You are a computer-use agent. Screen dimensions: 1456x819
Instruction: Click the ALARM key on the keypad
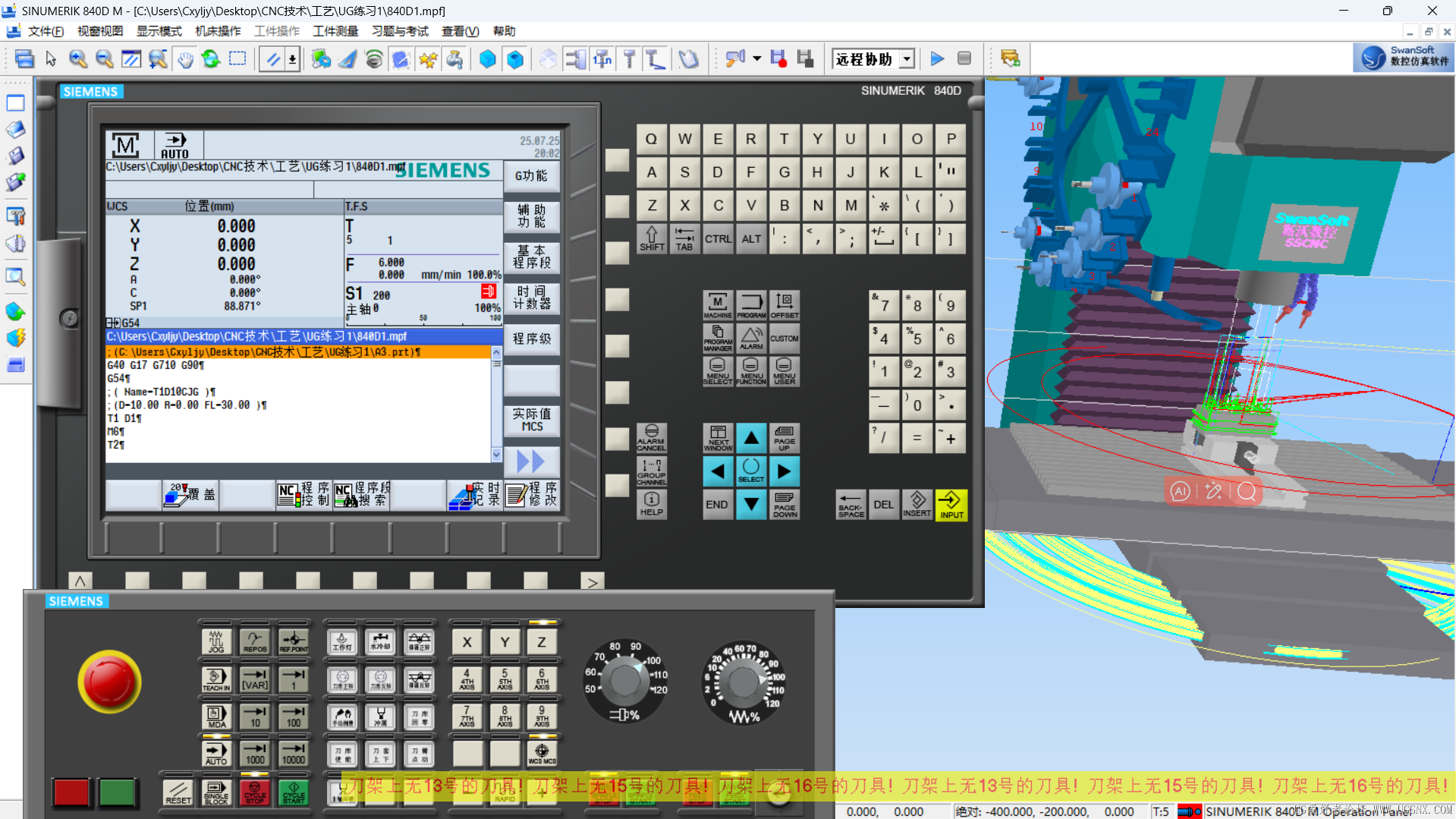click(x=751, y=339)
